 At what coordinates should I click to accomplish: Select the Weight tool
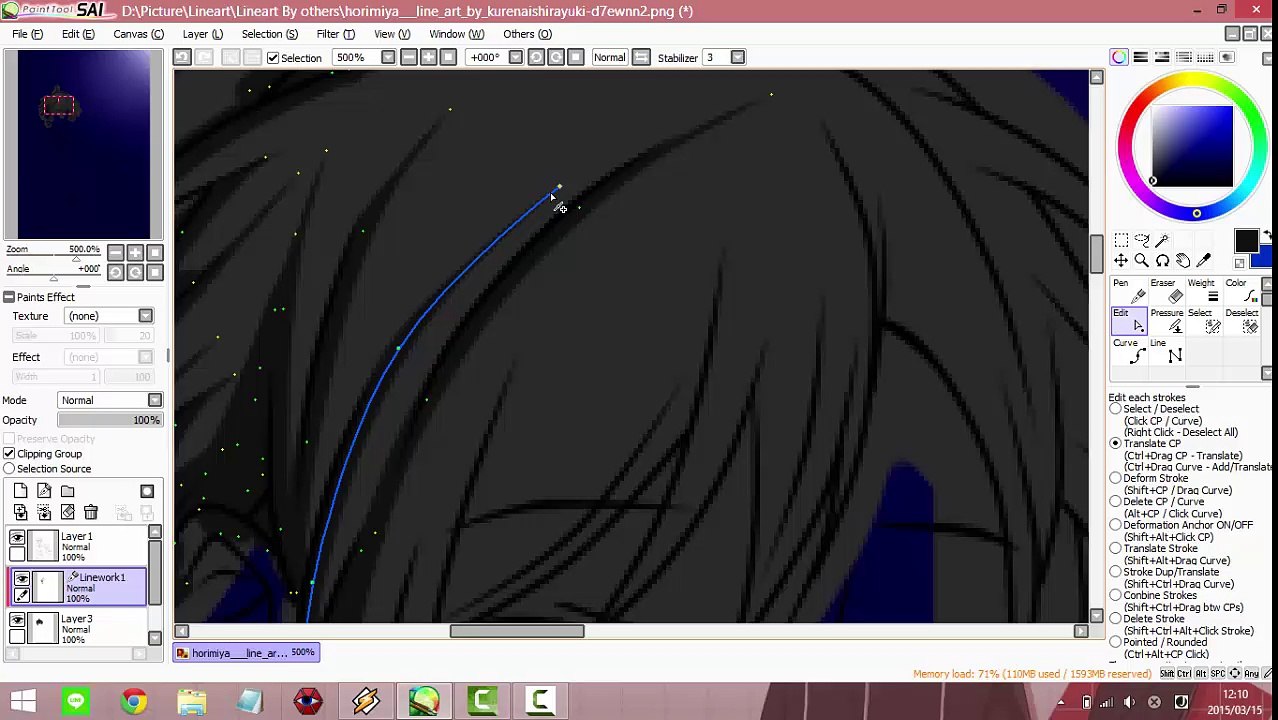1205,291
